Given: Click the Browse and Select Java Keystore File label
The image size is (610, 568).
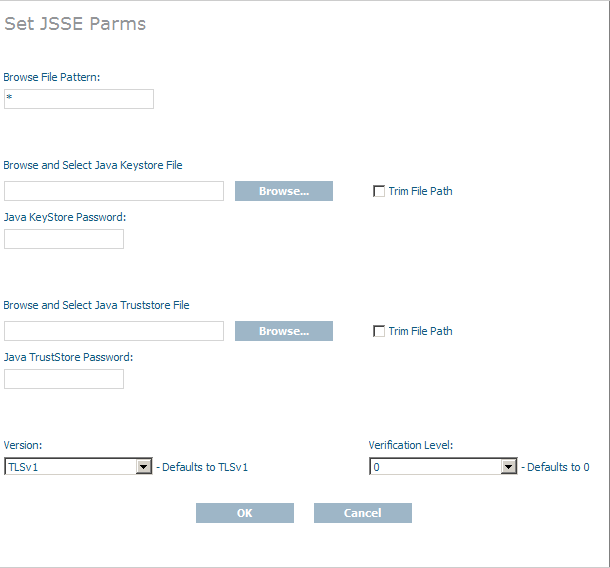Looking at the screenshot, I should 93,165.
